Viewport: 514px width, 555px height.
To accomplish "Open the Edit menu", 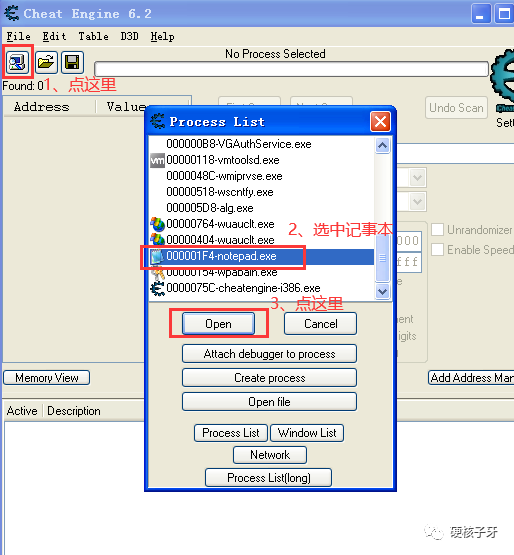I will [54, 36].
